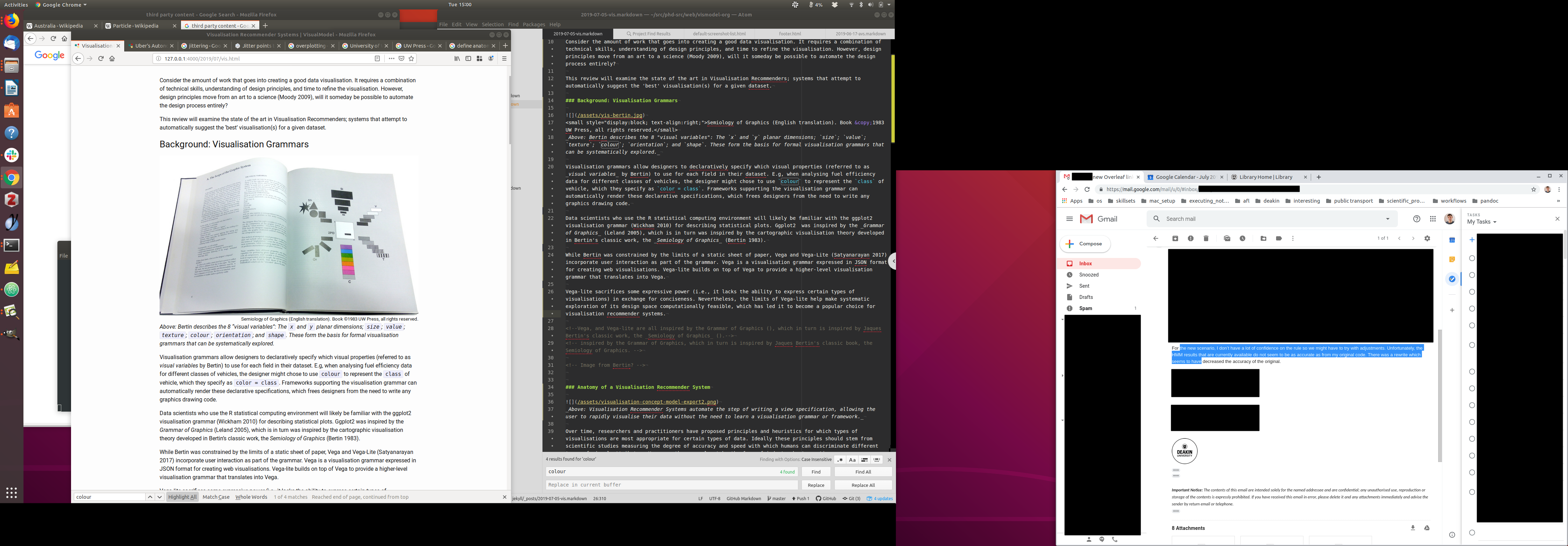Click the report spam icon in Gmail toolbar
The width and height of the screenshot is (1568, 546).
[1191, 239]
